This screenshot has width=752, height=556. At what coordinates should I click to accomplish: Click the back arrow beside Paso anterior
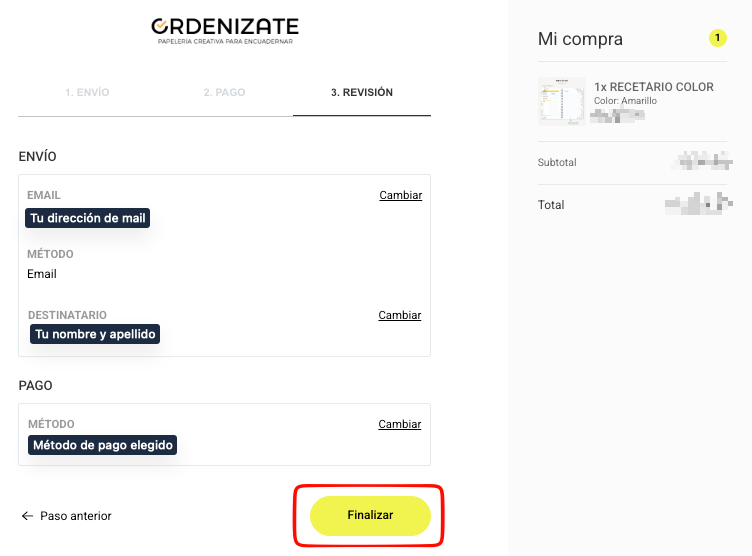pyautogui.click(x=27, y=516)
